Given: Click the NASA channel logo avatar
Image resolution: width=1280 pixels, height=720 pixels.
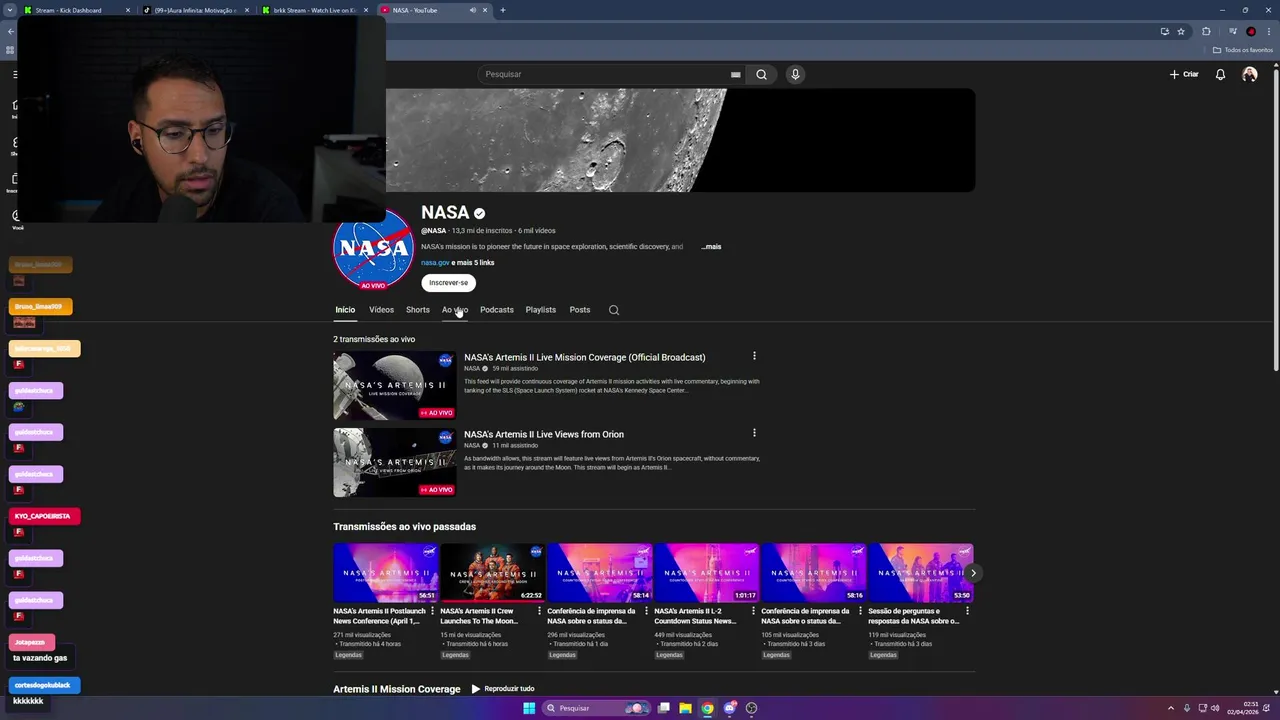Looking at the screenshot, I should pos(373,250).
